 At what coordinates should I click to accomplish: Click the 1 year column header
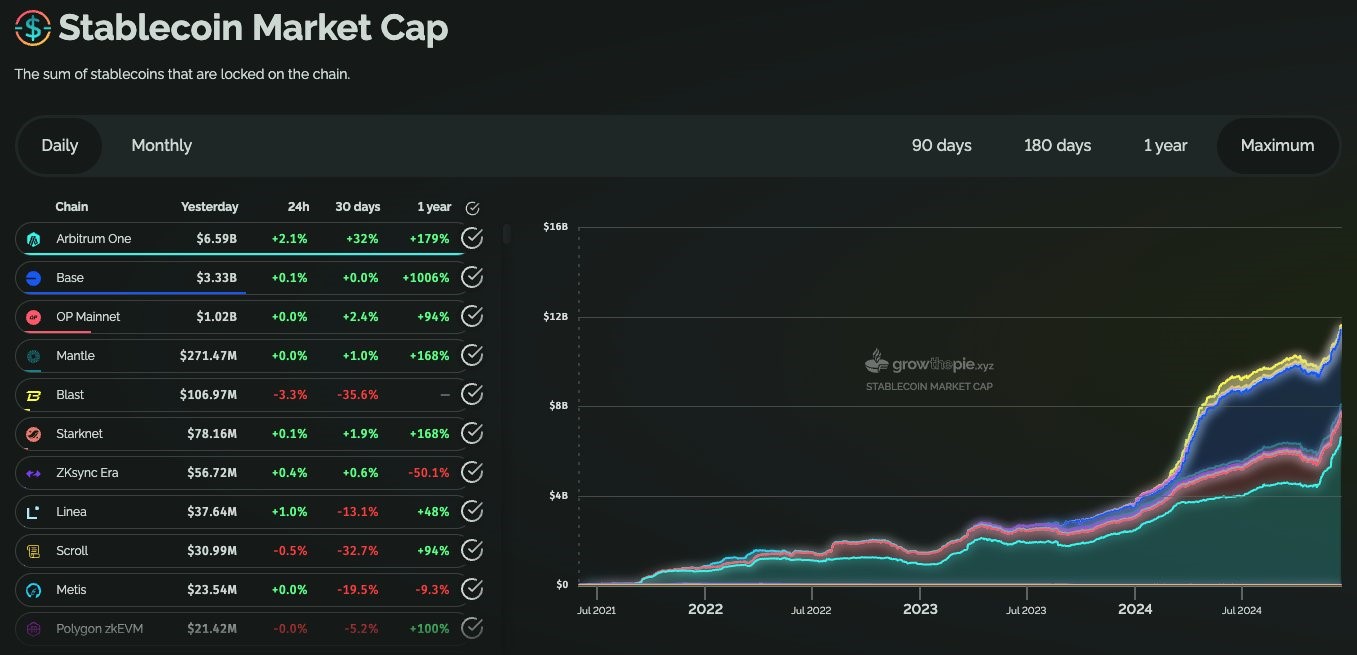click(x=434, y=207)
